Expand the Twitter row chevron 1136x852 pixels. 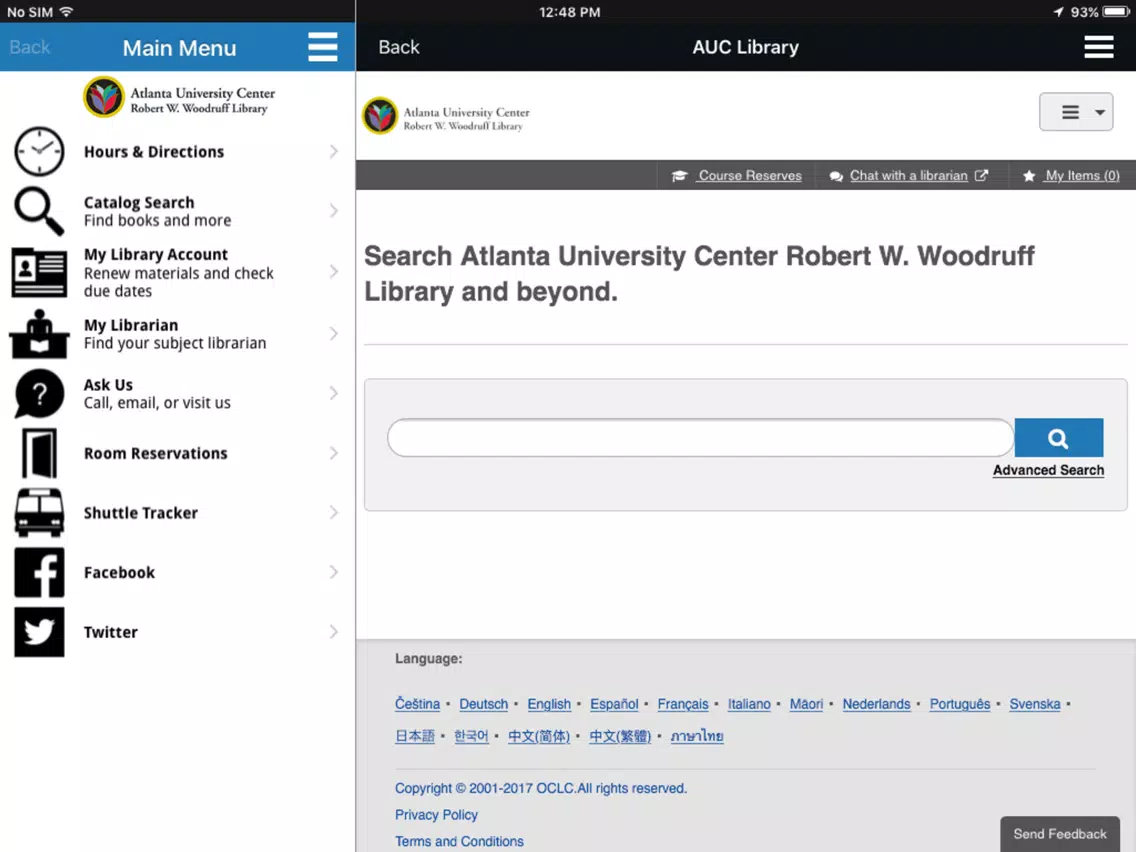pyautogui.click(x=333, y=632)
